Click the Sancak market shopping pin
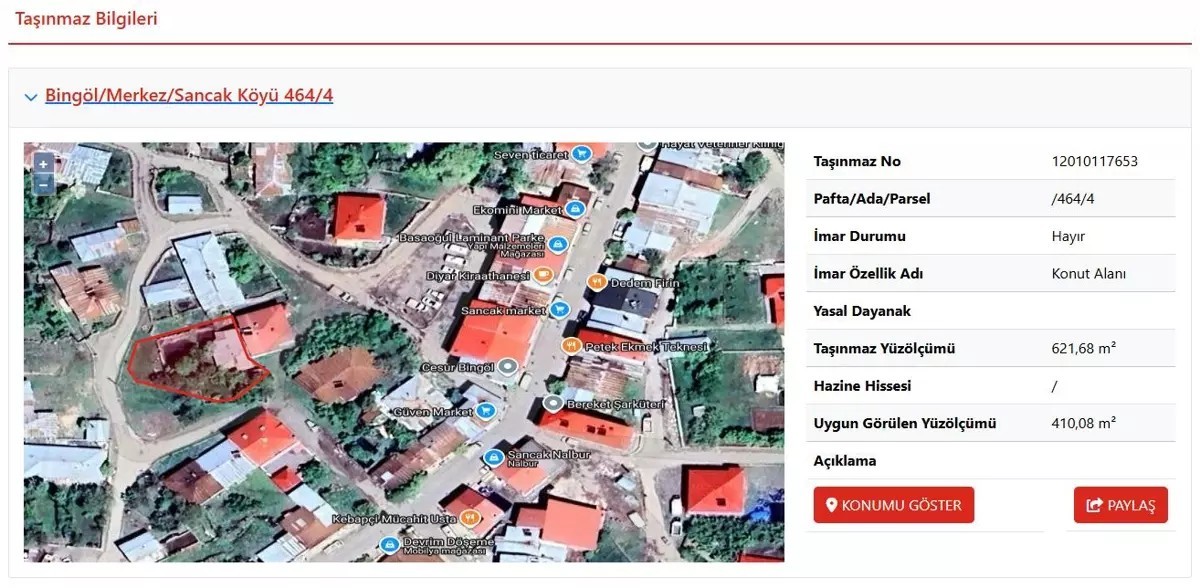 point(559,310)
